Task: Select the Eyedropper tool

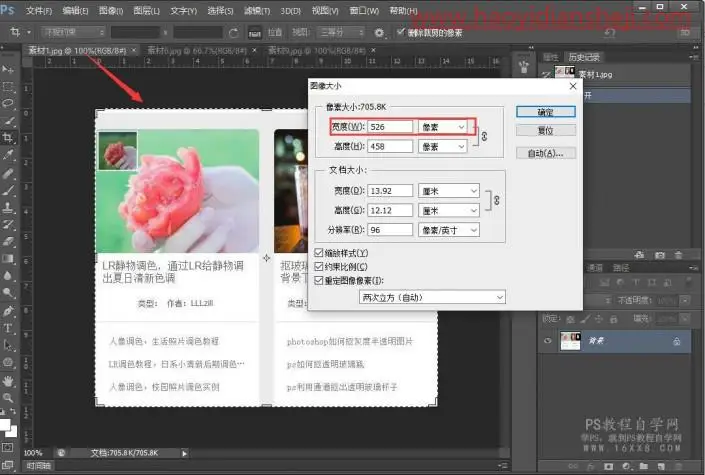Action: (8, 155)
